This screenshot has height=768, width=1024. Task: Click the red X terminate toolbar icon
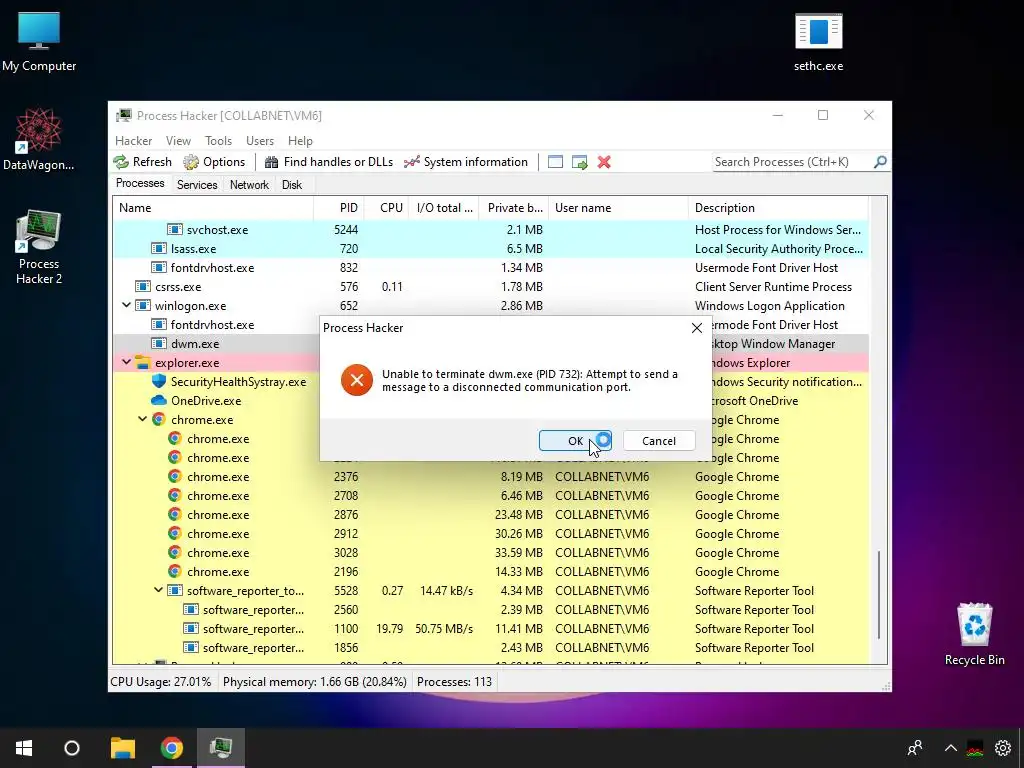pos(604,162)
